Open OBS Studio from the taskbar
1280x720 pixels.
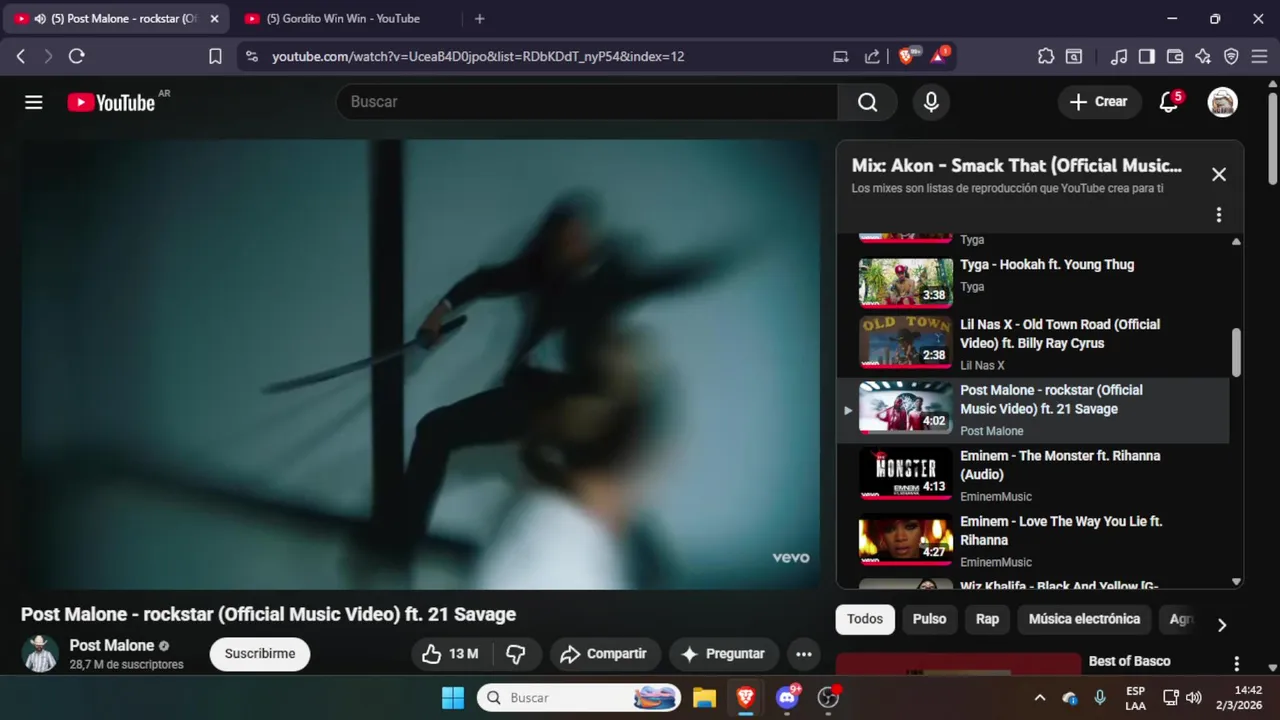828,698
